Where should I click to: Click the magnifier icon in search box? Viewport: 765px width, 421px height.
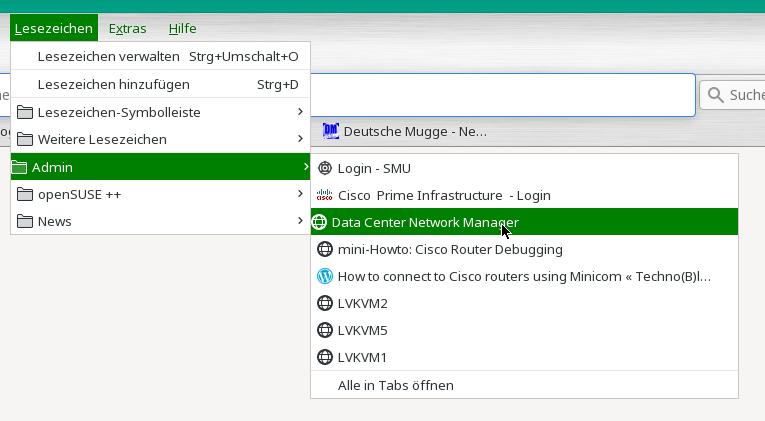716,95
